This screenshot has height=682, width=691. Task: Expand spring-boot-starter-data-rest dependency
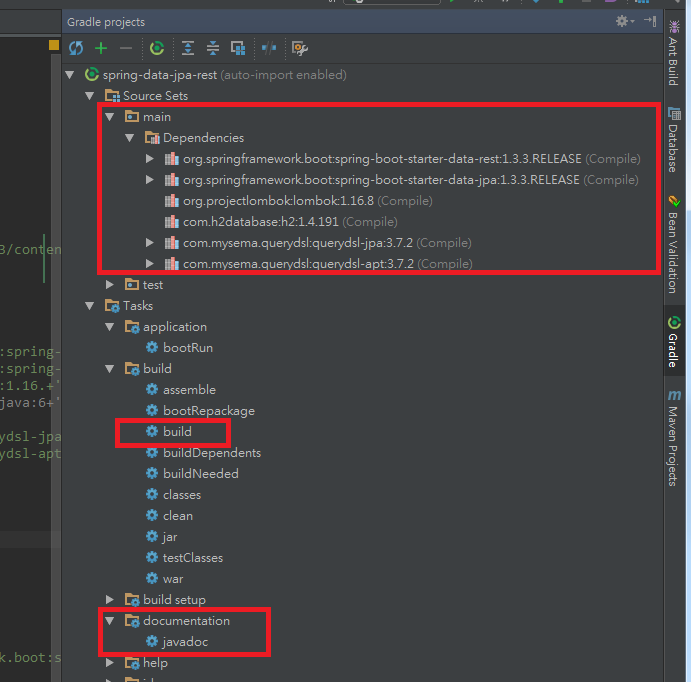tap(150, 159)
